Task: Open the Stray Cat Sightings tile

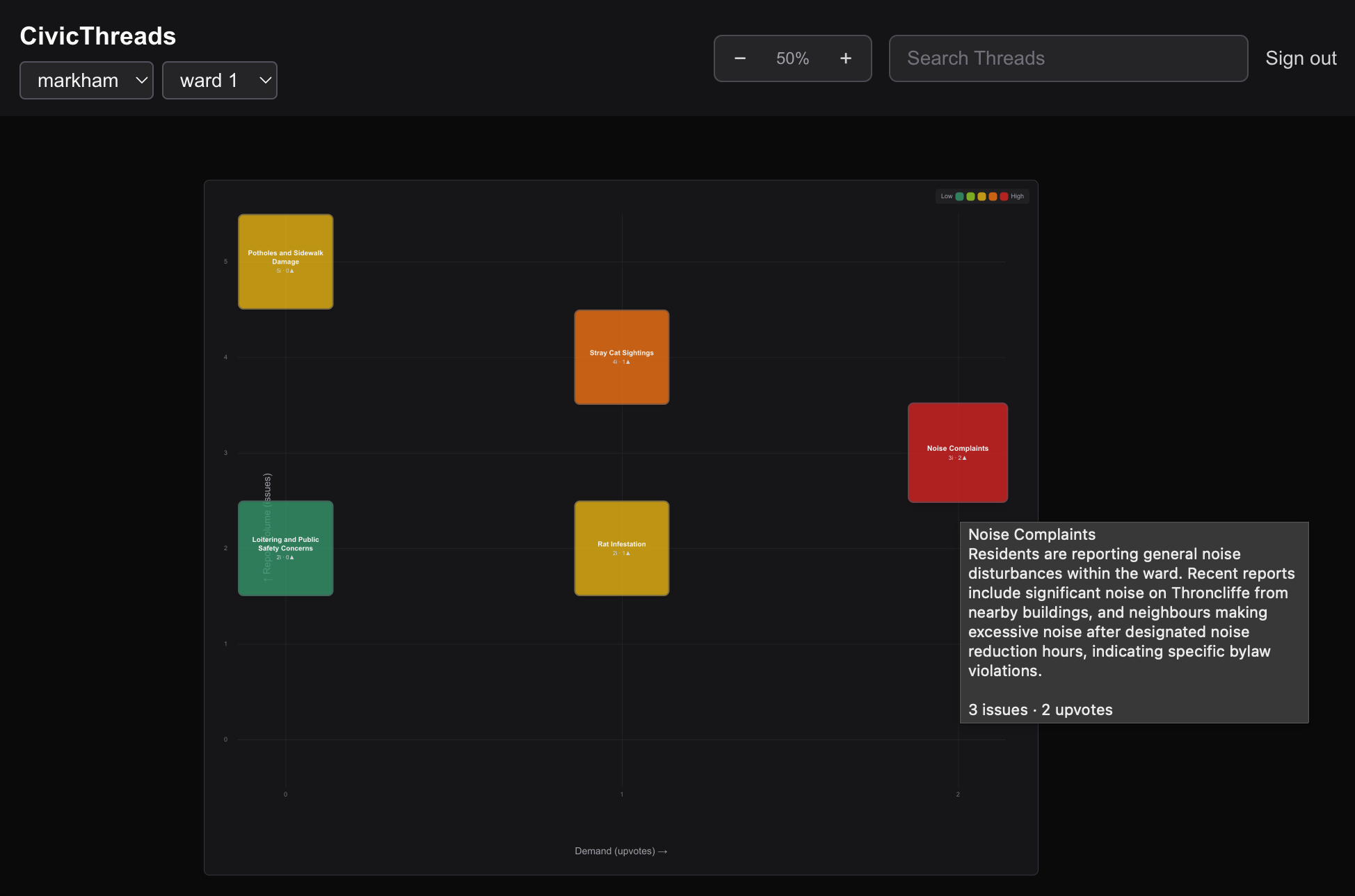Action: pos(621,357)
